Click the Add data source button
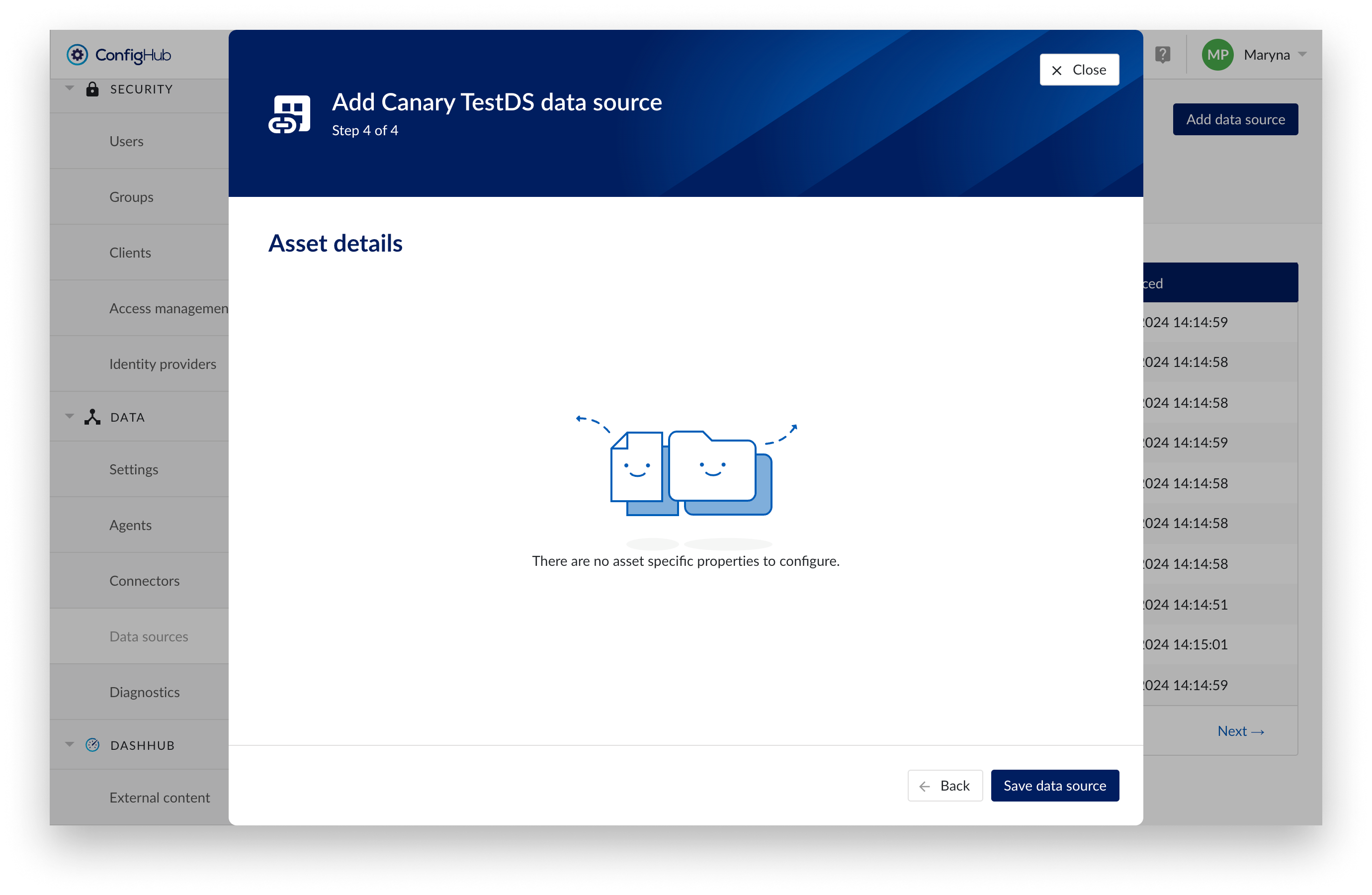 [x=1235, y=119]
